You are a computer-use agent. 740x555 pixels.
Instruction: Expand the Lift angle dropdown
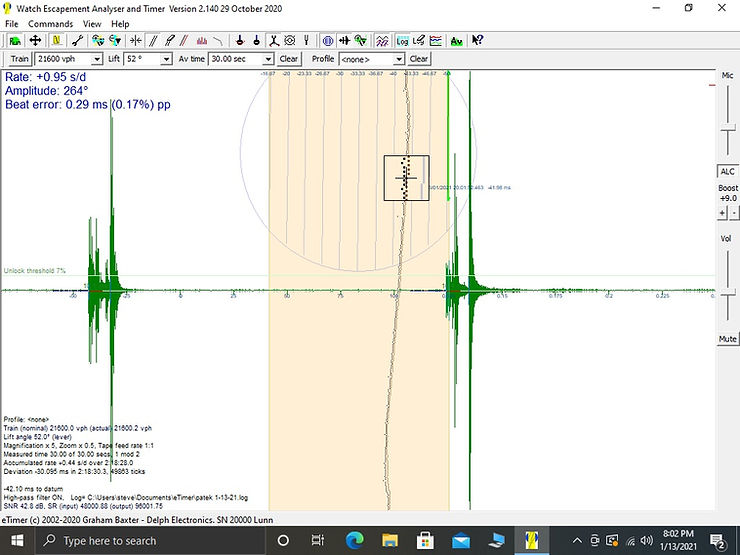point(167,59)
